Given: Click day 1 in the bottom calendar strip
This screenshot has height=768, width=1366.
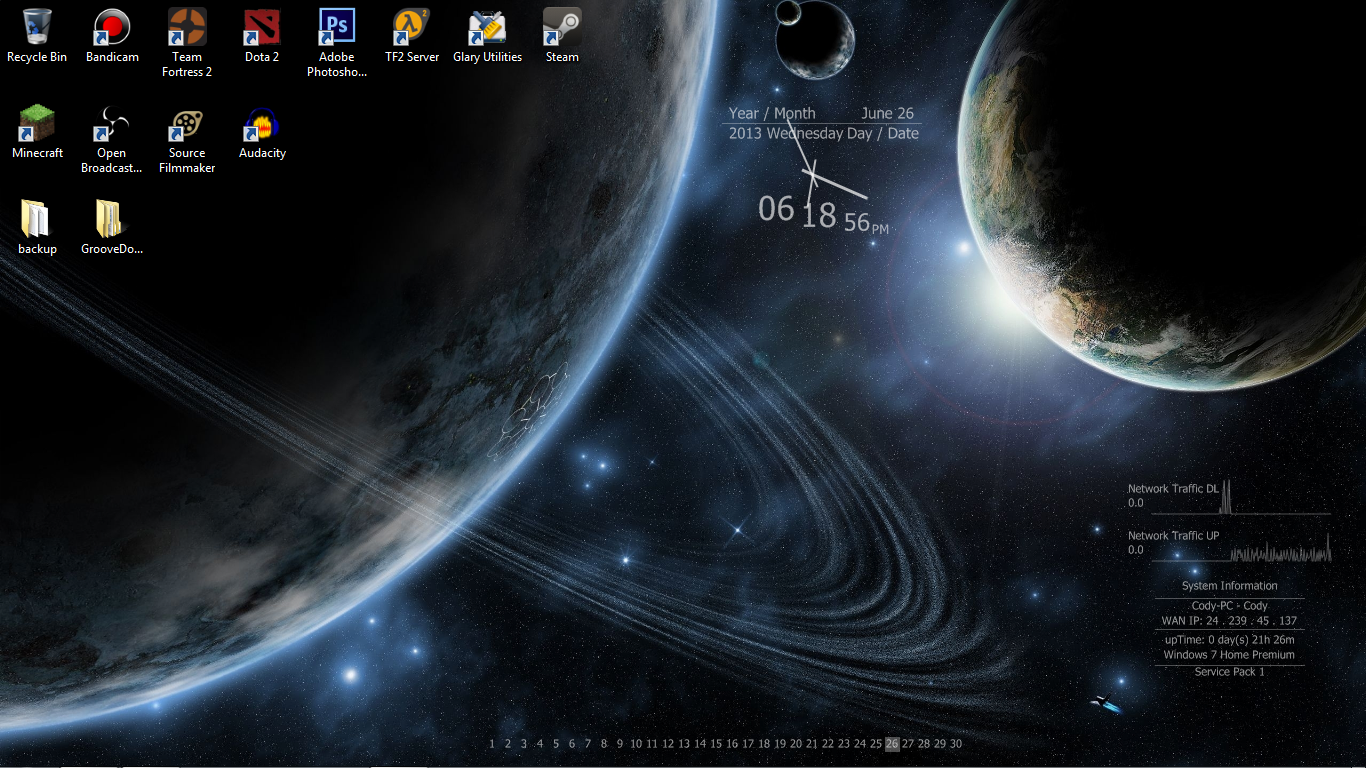Looking at the screenshot, I should (x=492, y=744).
